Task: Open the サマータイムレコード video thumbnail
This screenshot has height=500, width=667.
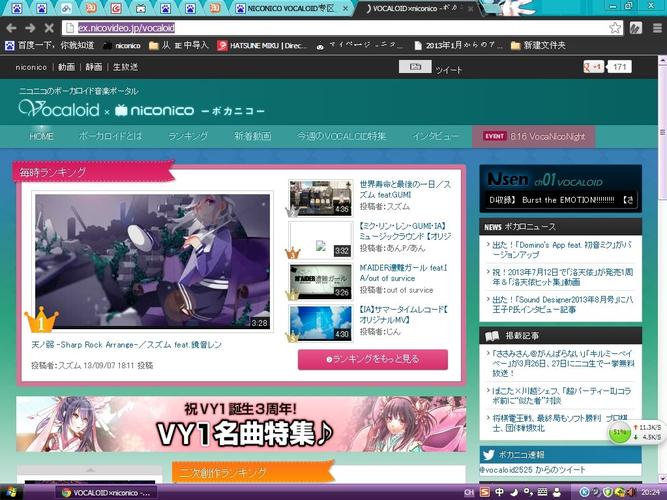Action: click(x=320, y=322)
